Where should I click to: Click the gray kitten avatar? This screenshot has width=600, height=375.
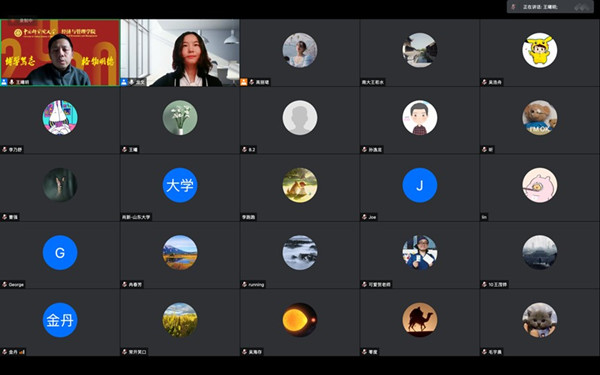pyautogui.click(x=540, y=320)
